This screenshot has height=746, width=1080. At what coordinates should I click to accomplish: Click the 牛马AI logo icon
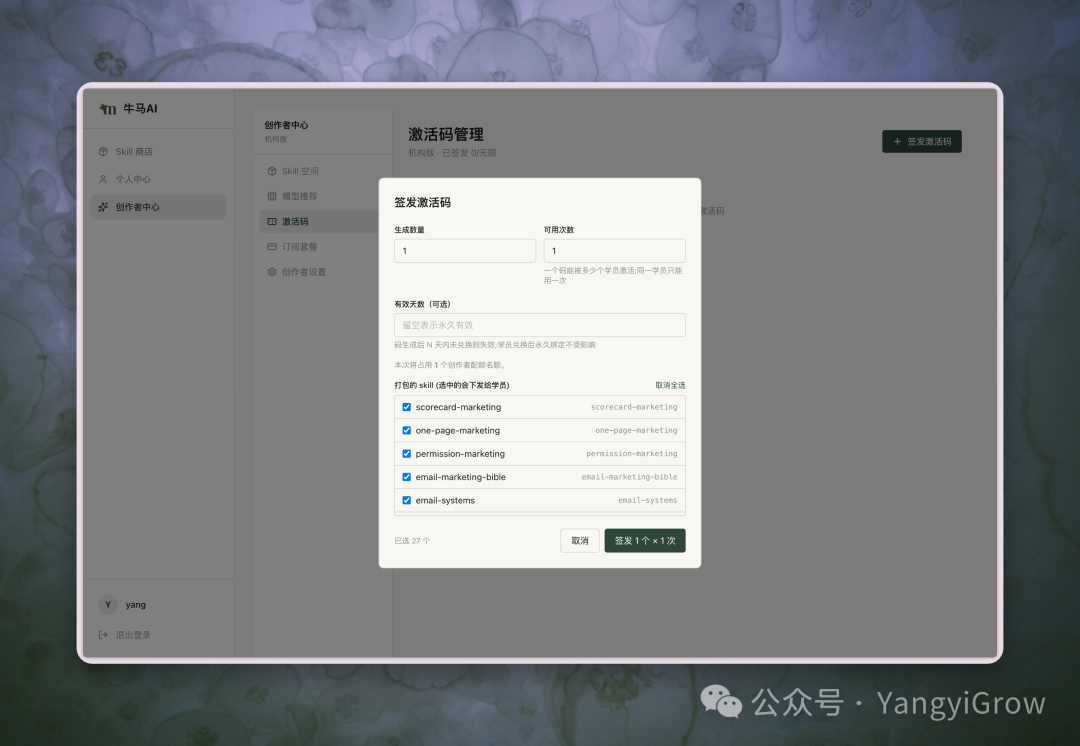click(x=108, y=109)
